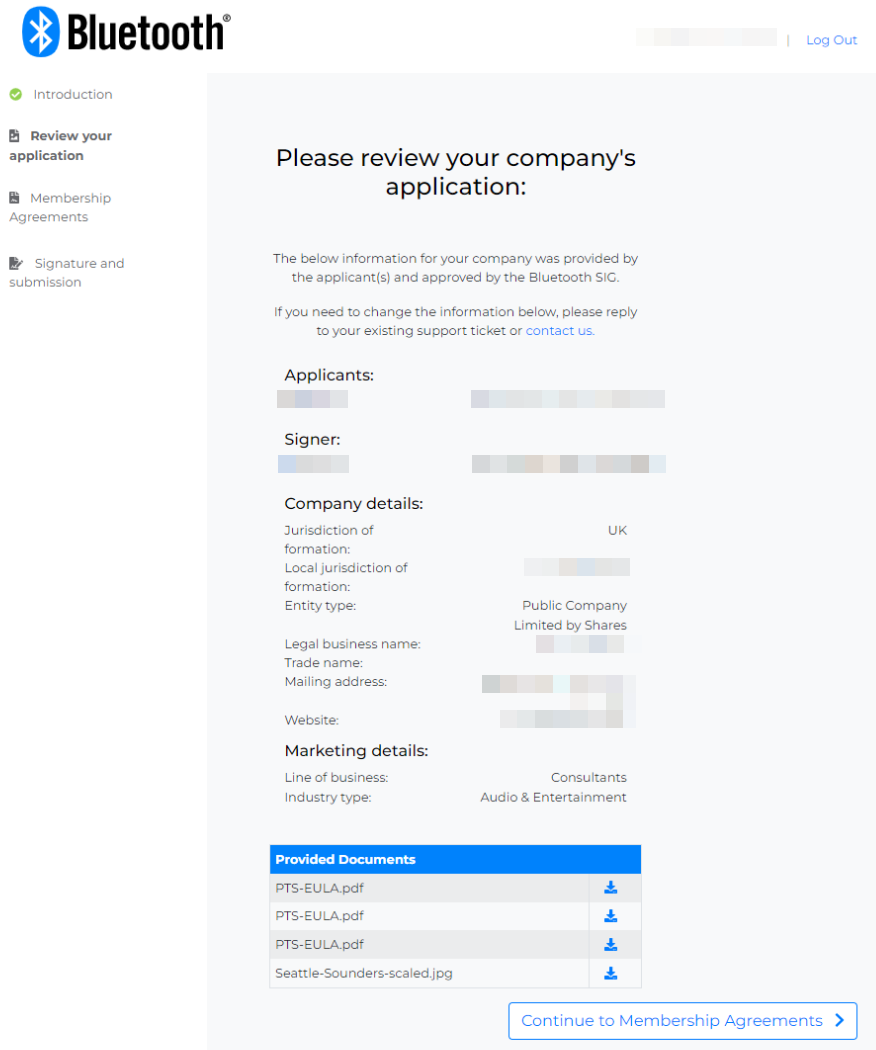Log Out of the account

pos(831,40)
